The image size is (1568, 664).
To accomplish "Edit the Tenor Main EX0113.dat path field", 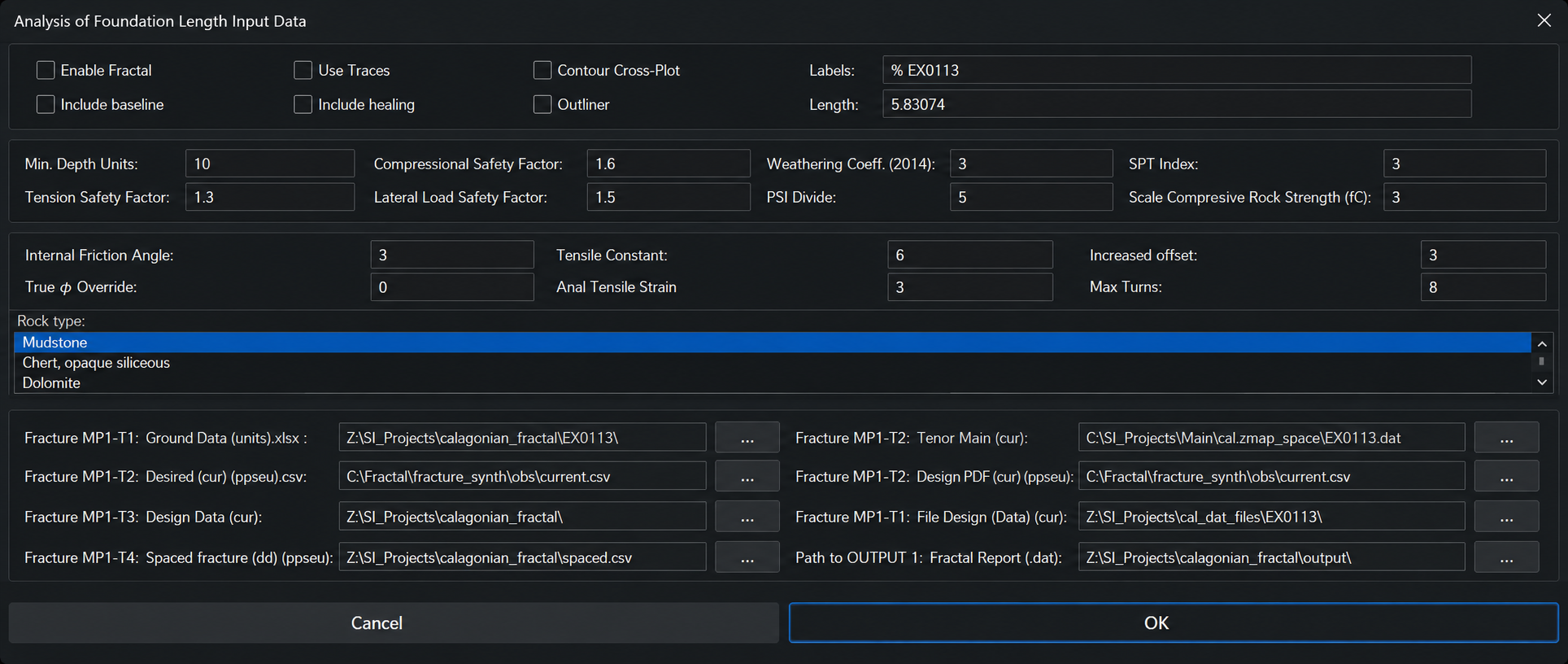I will (1272, 438).
